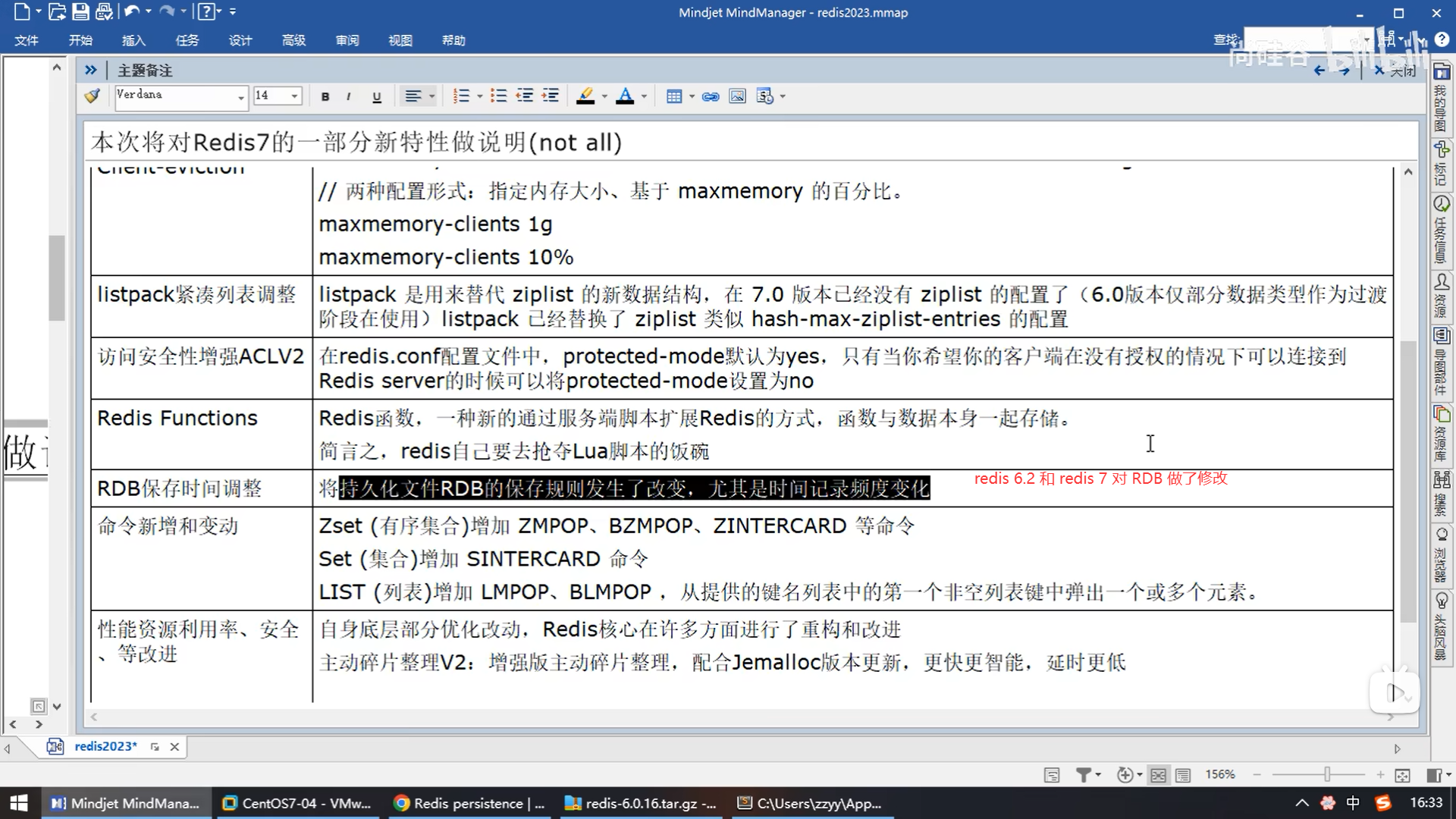Open the Verdana font name dropdown

coord(241,96)
